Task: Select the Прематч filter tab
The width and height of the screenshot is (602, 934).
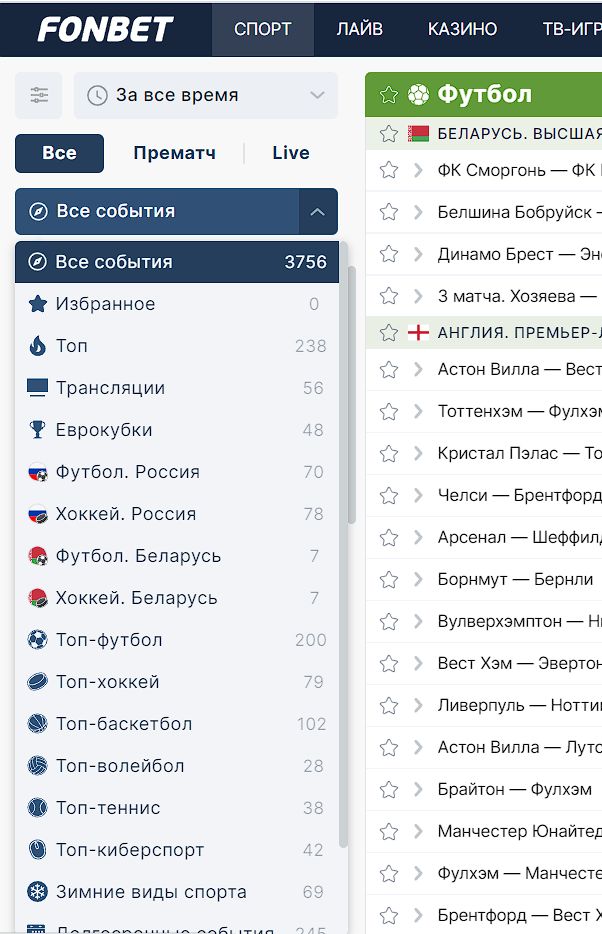Action: coord(174,153)
